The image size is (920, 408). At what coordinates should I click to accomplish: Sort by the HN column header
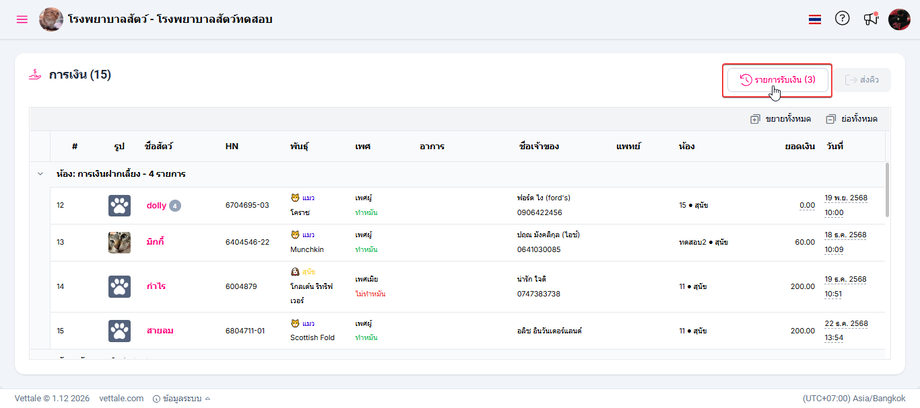232,147
